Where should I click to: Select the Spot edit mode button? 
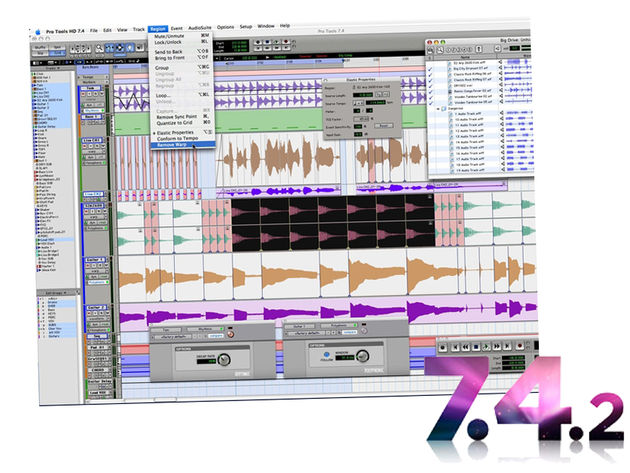57,47
